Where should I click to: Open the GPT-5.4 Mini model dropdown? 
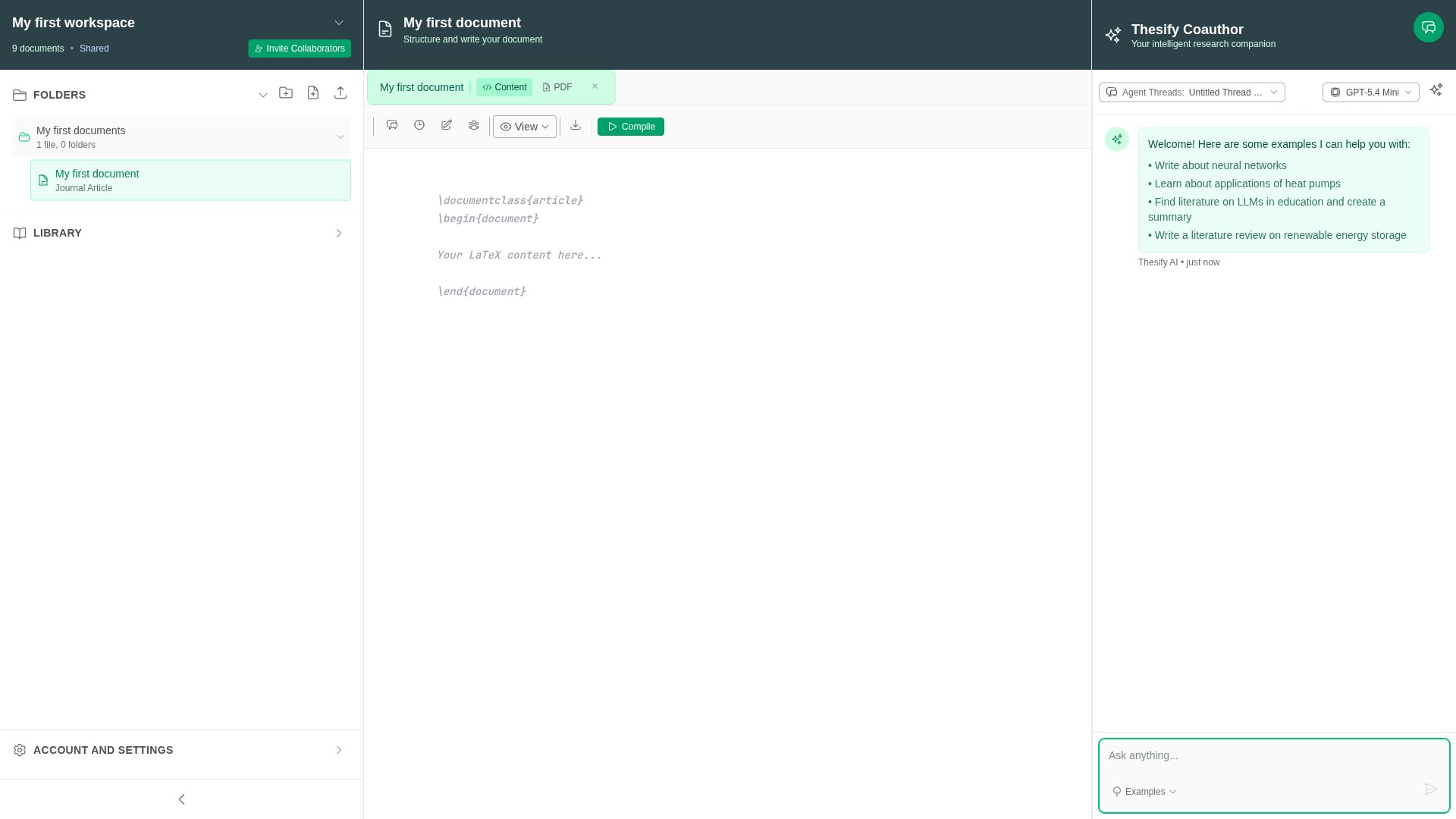[1371, 93]
